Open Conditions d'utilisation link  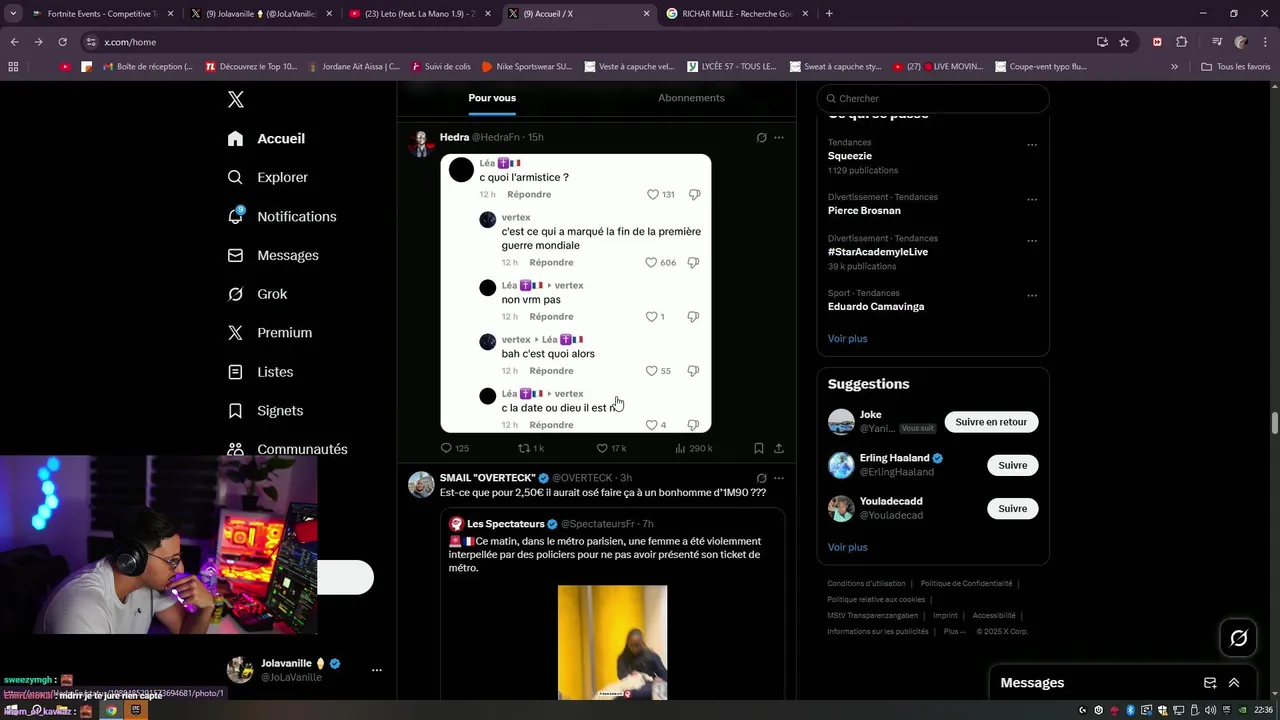(x=866, y=584)
